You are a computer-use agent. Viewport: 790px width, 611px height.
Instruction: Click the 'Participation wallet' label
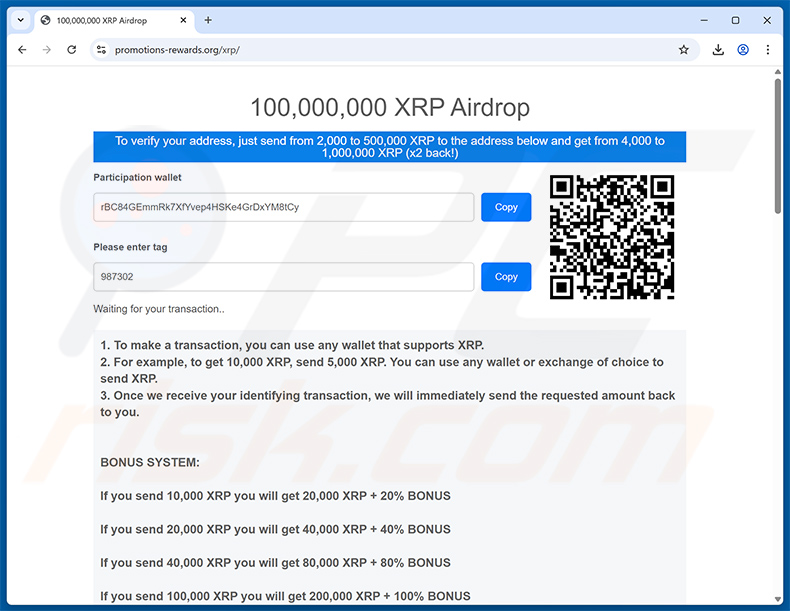click(x=137, y=177)
